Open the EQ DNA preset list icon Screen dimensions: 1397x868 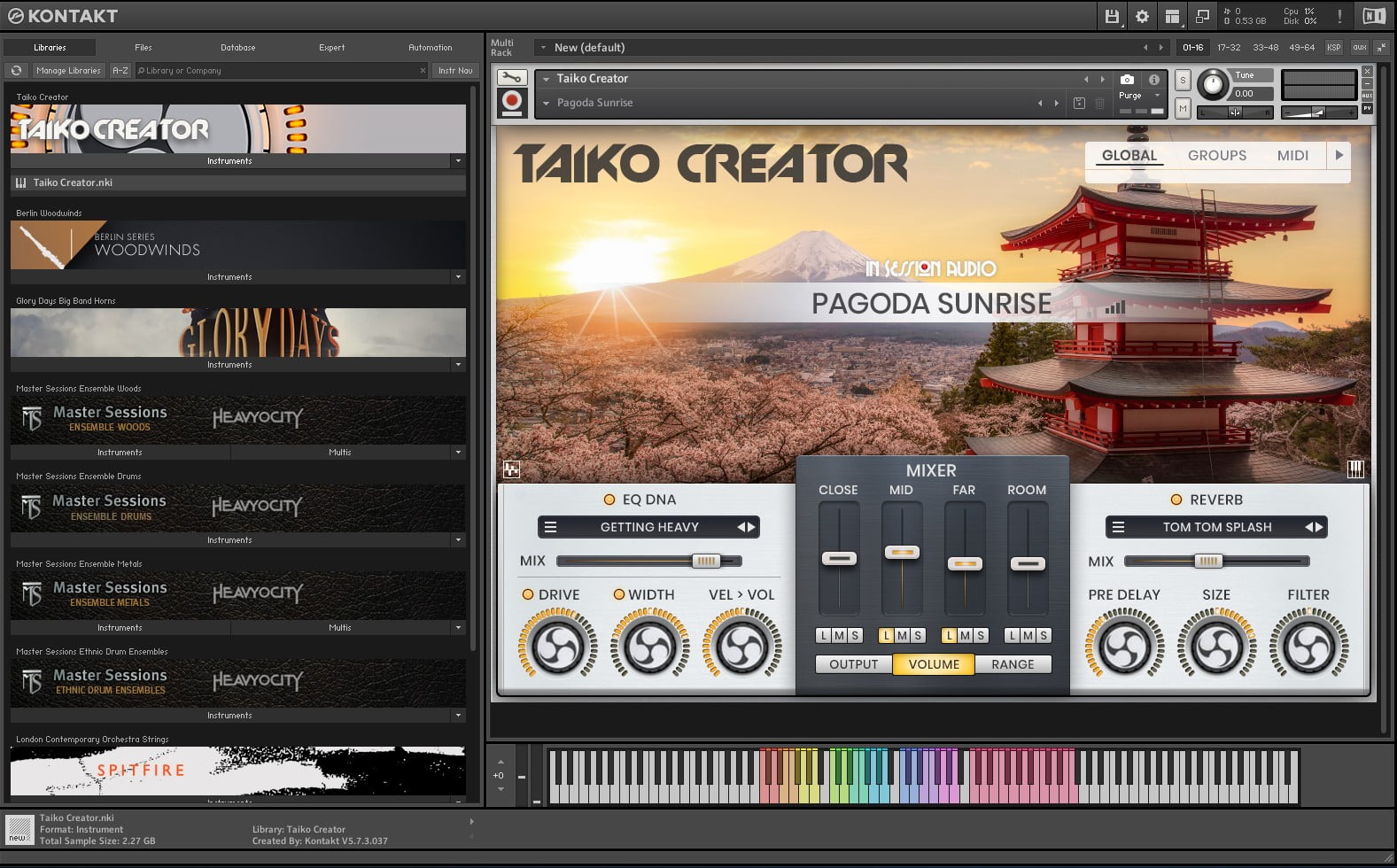coord(550,527)
